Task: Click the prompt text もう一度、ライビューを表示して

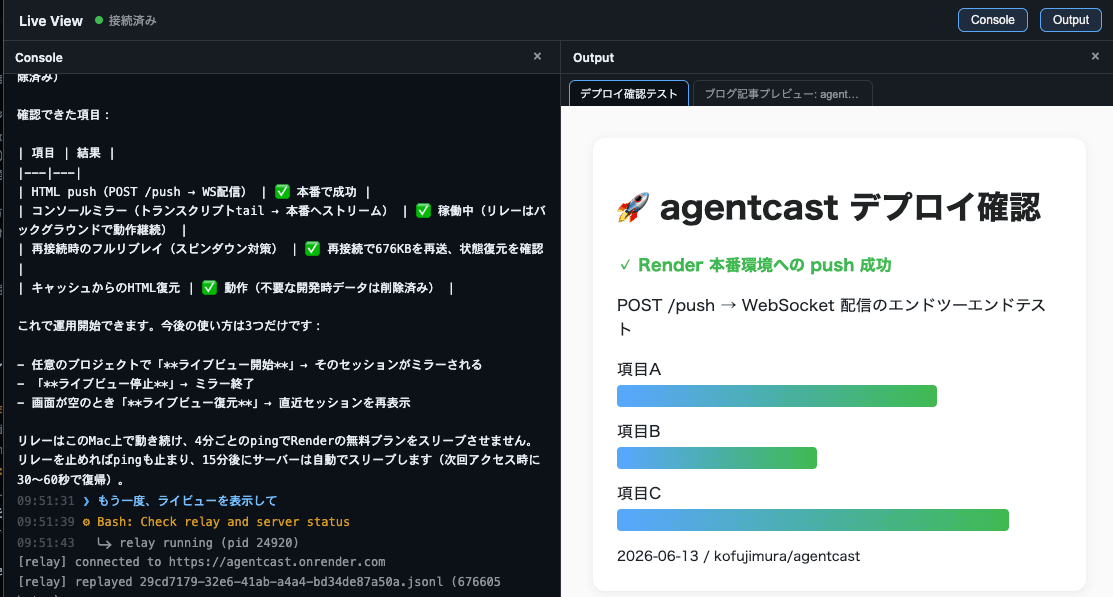Action: pyautogui.click(x=187, y=501)
